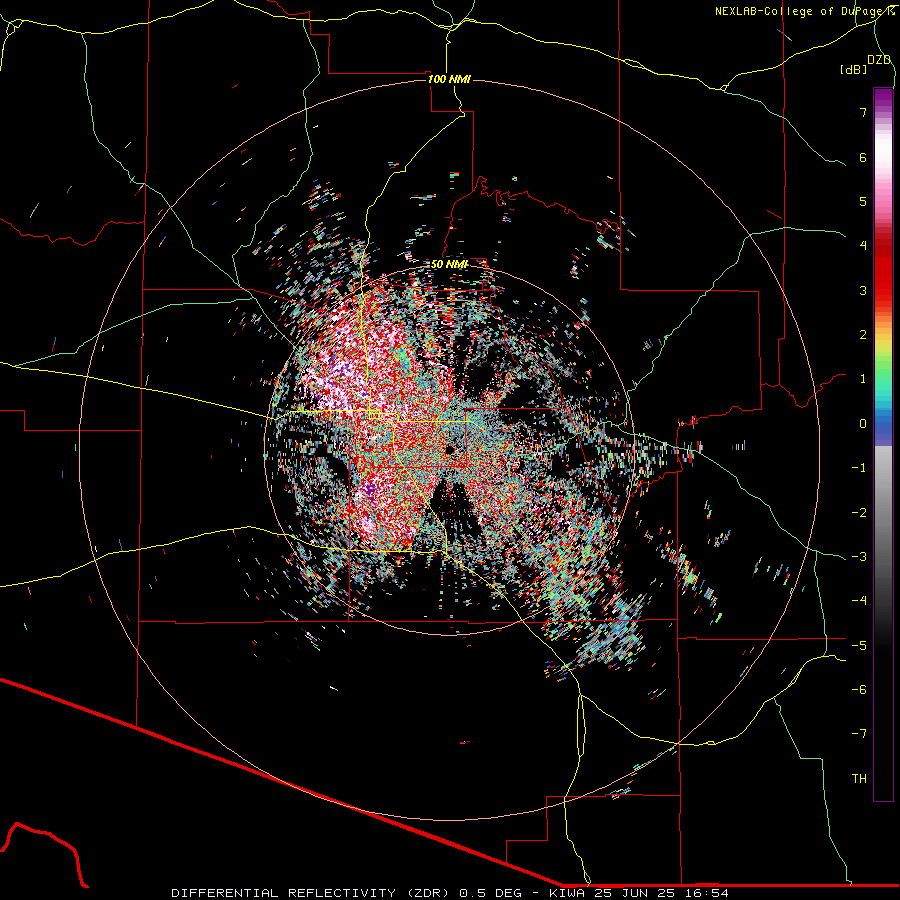Select the "4" scale label
This screenshot has height=900, width=900.
coord(863,246)
